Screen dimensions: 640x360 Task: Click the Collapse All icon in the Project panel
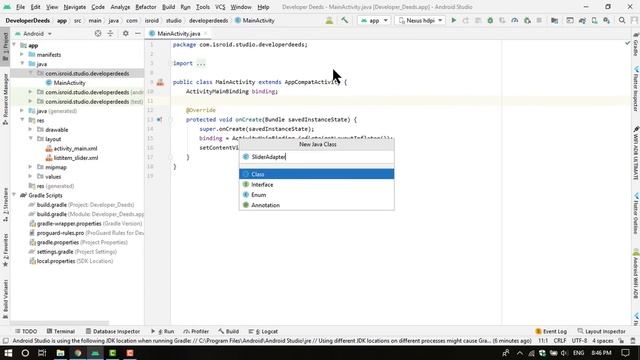[110, 33]
